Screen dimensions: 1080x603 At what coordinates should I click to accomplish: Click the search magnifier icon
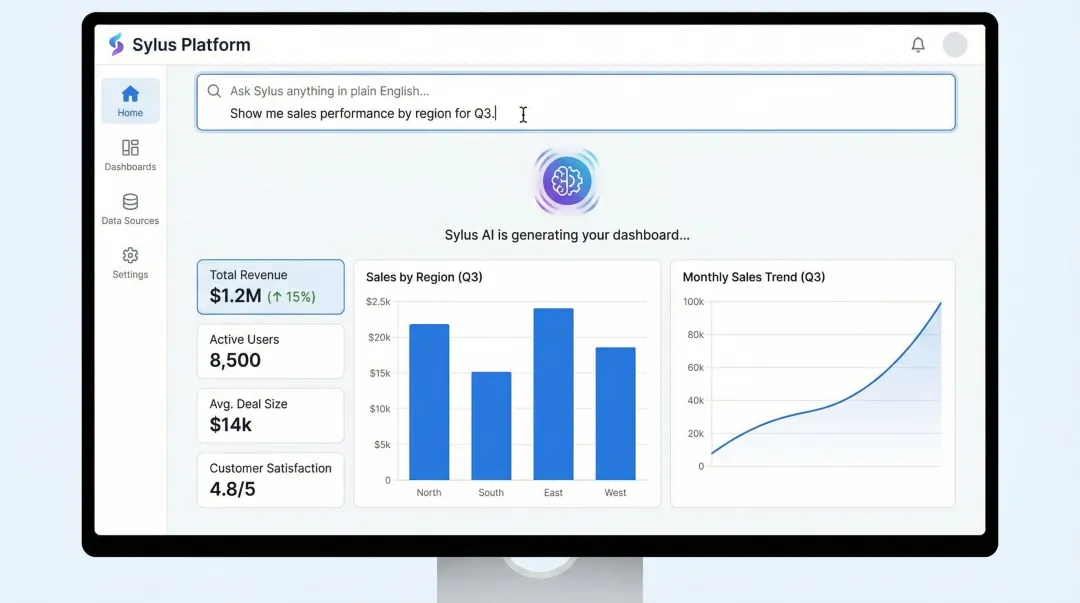click(x=213, y=91)
